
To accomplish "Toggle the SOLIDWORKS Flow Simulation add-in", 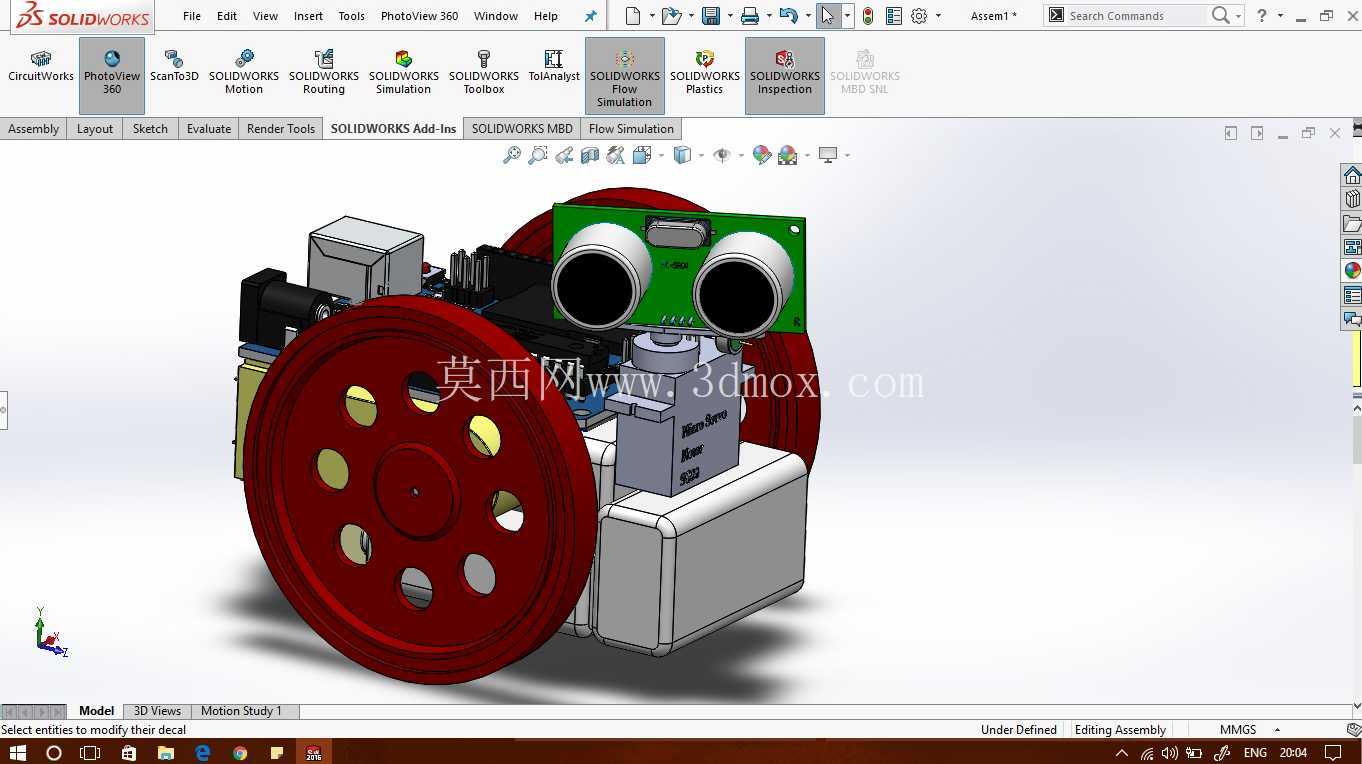I will point(625,76).
